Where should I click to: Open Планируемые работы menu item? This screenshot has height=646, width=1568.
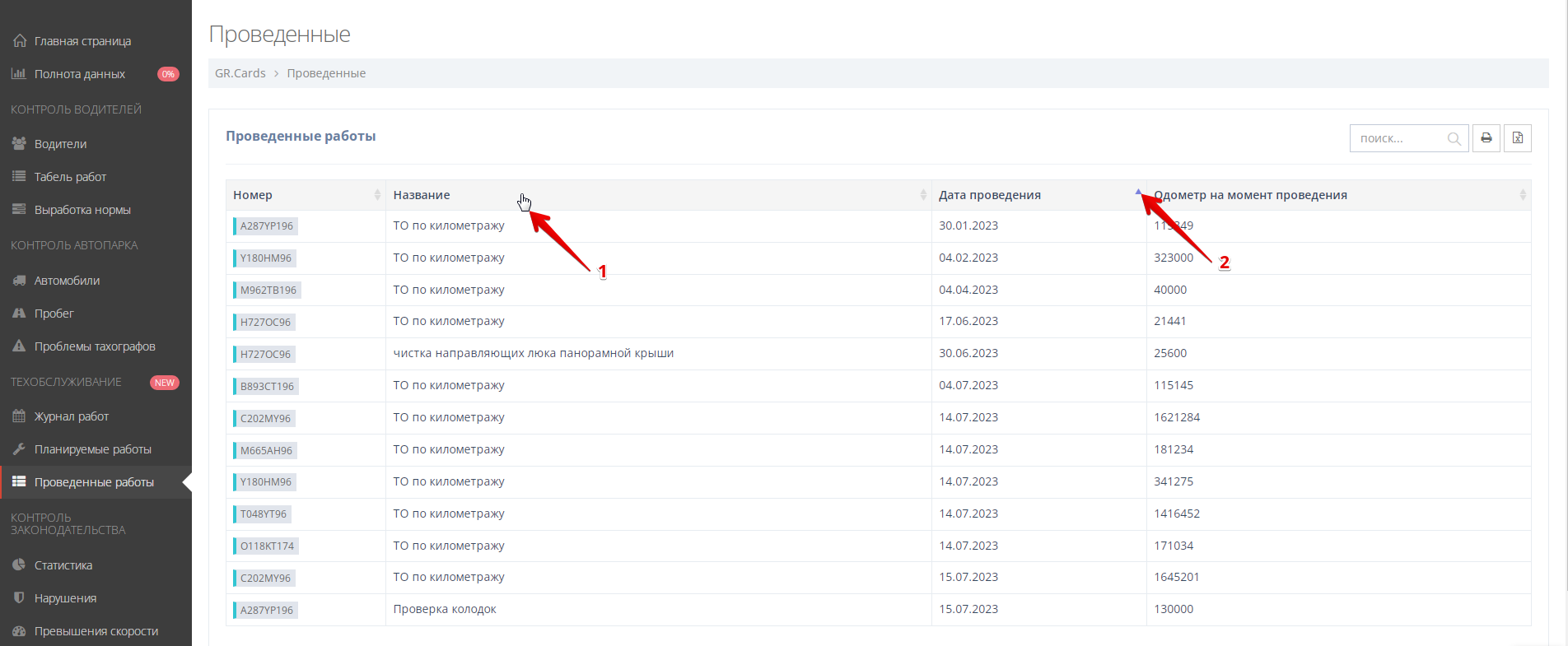click(x=92, y=449)
